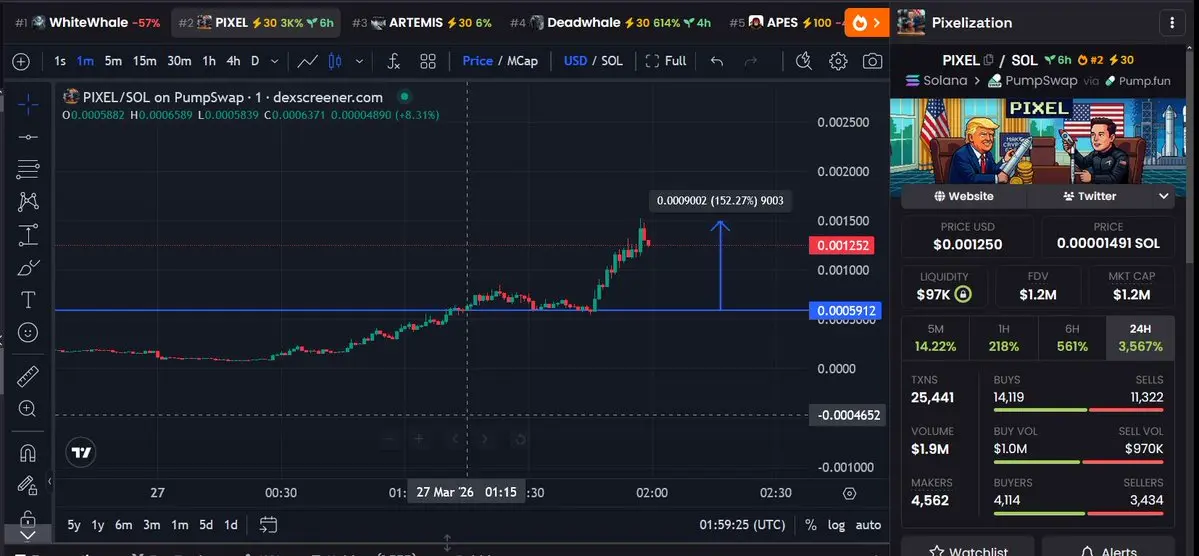
Task: Open chart settings gear
Action: coord(838,61)
